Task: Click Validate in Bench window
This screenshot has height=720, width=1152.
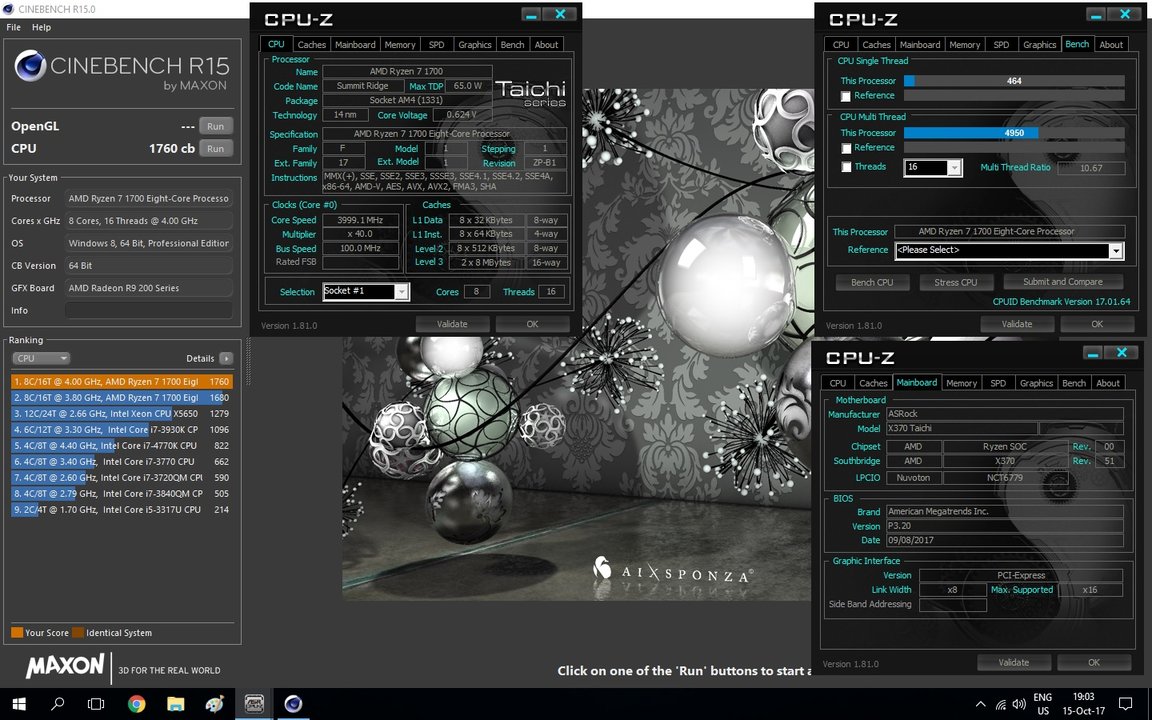Action: (1017, 324)
